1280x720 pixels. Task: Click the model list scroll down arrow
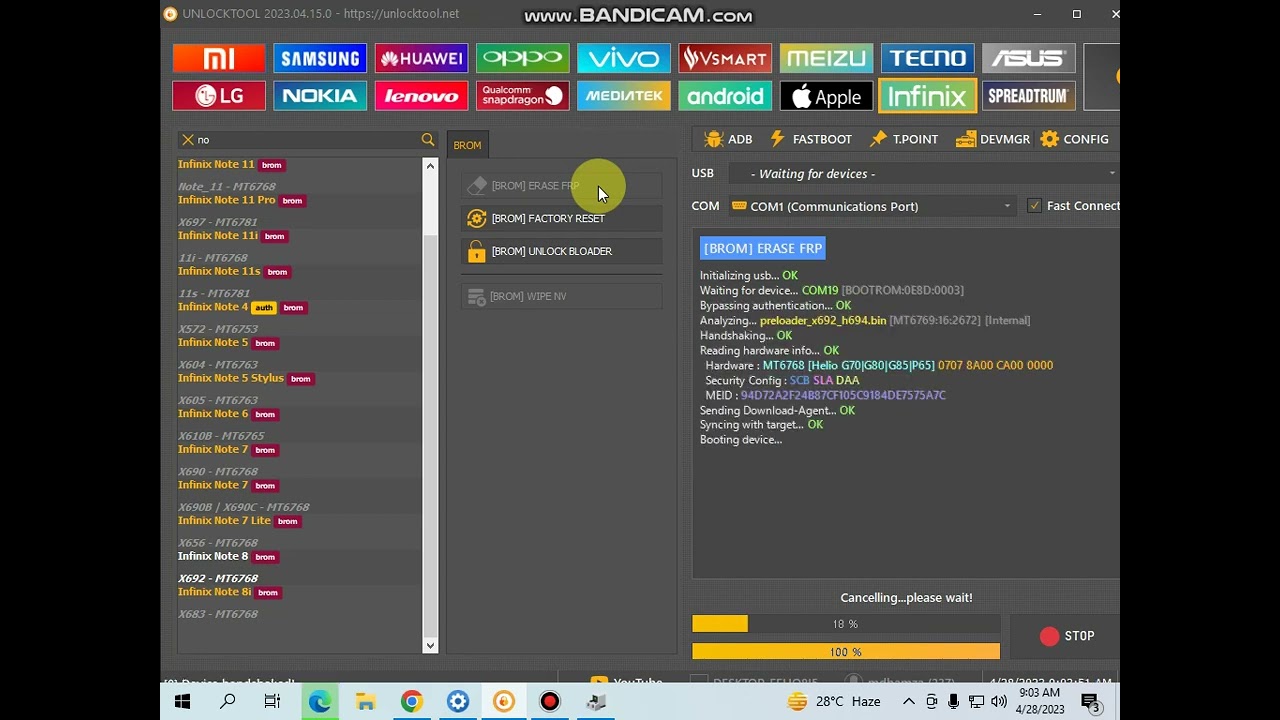tap(430, 646)
